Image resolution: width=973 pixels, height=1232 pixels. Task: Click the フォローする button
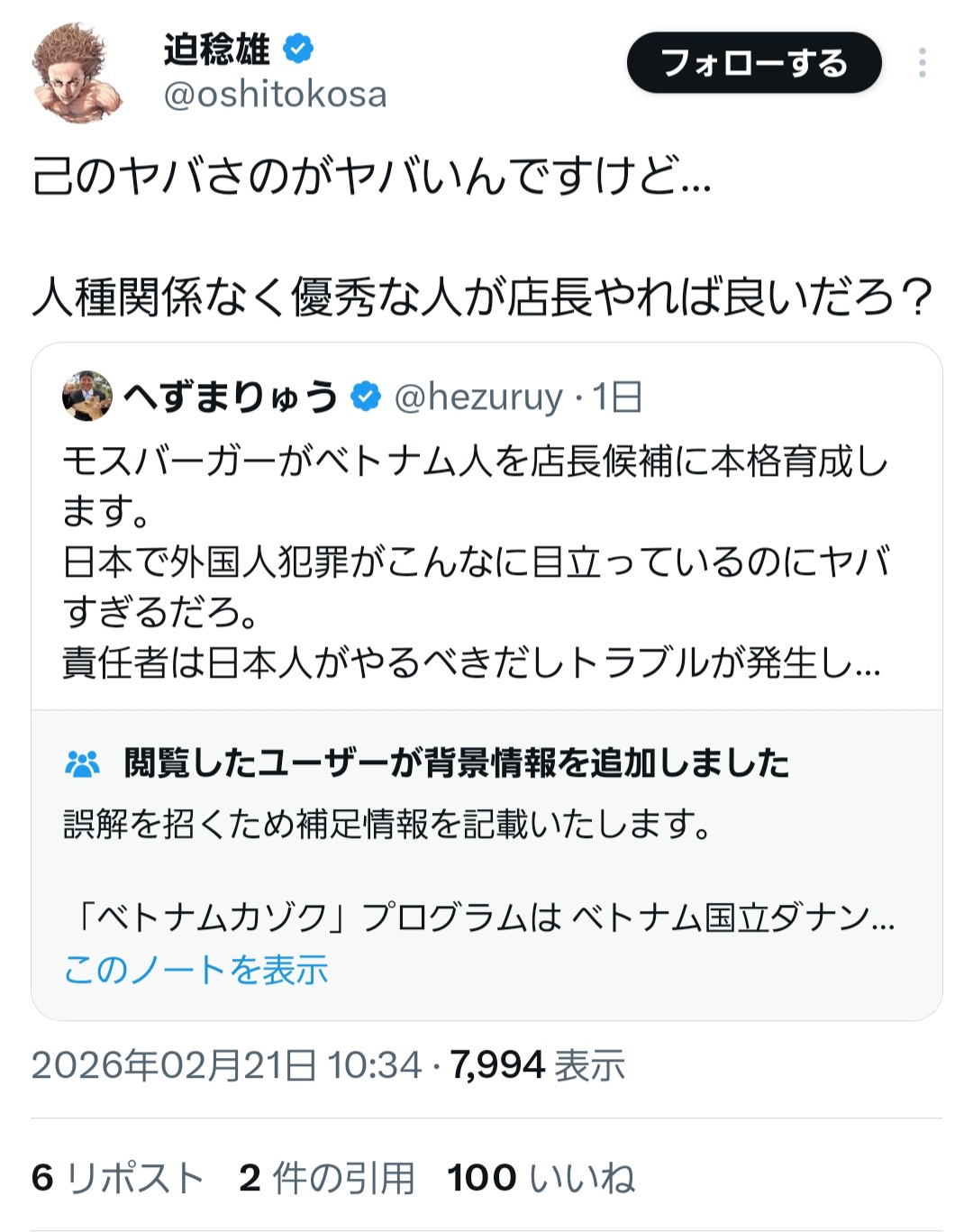tap(753, 63)
